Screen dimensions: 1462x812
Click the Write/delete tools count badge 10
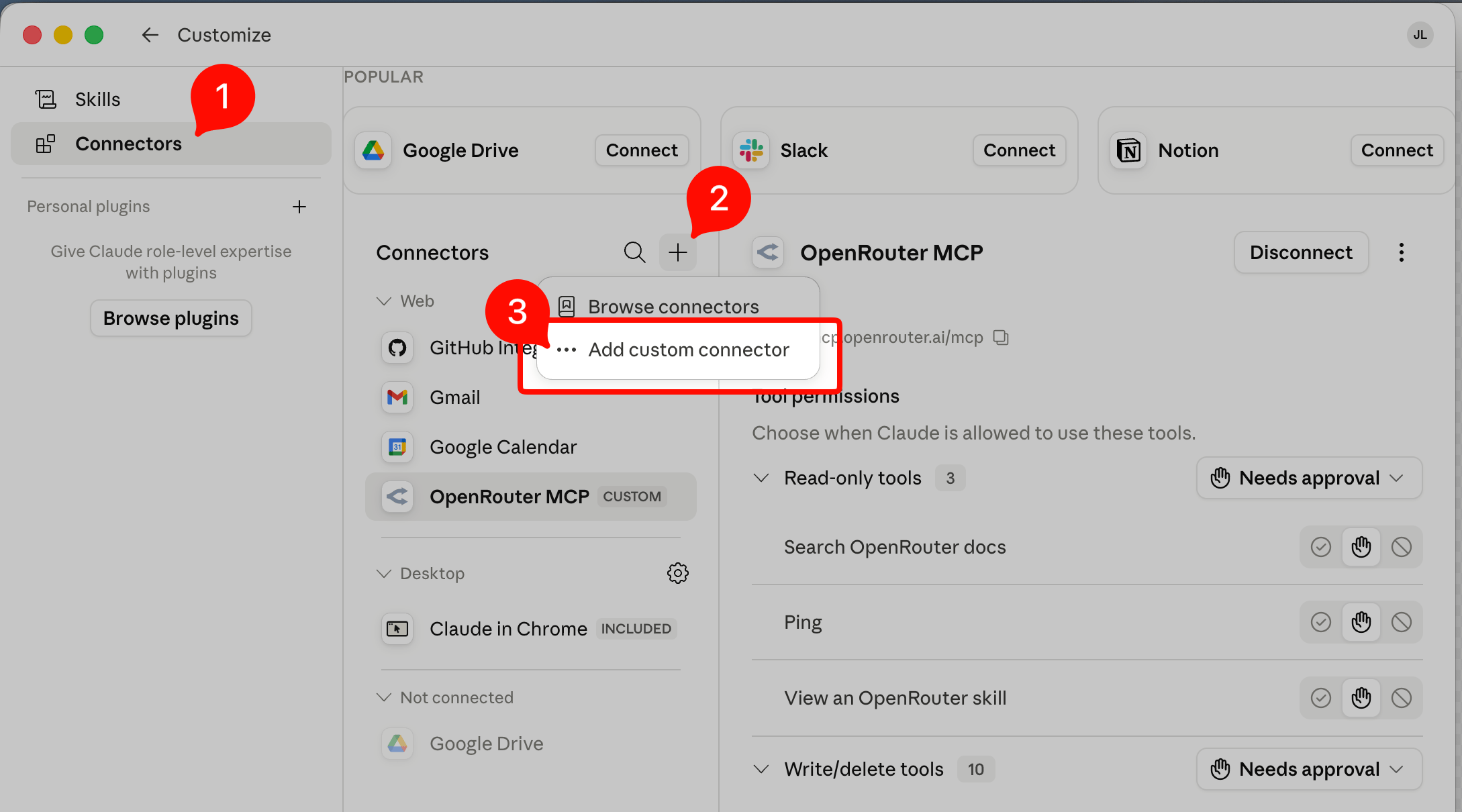tap(976, 769)
